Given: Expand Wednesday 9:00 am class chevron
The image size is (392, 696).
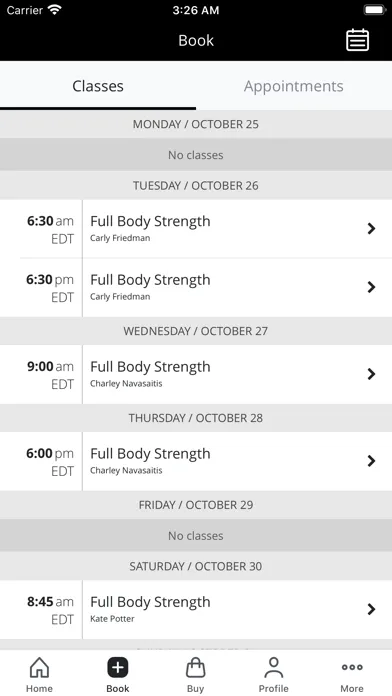Looking at the screenshot, I should (371, 374).
